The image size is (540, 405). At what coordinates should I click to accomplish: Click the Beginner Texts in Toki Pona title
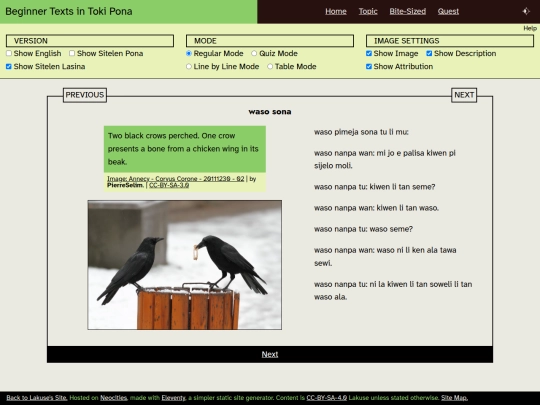coord(69,11)
